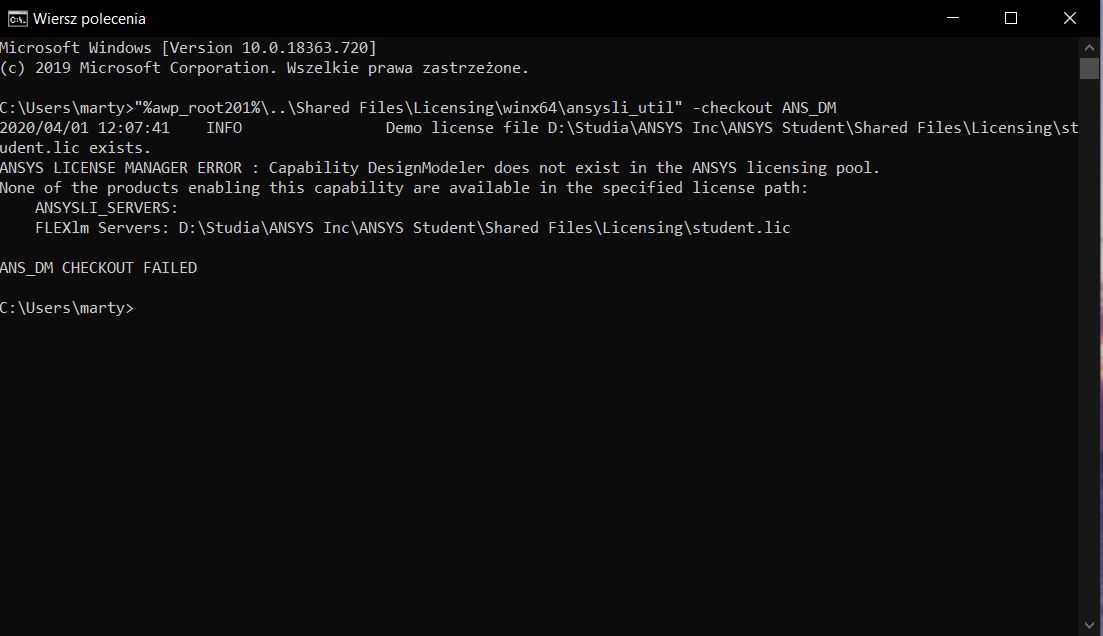Click the ANSYSLI_SERVERS: line
The height and width of the screenshot is (636, 1103).
pyautogui.click(x=107, y=208)
